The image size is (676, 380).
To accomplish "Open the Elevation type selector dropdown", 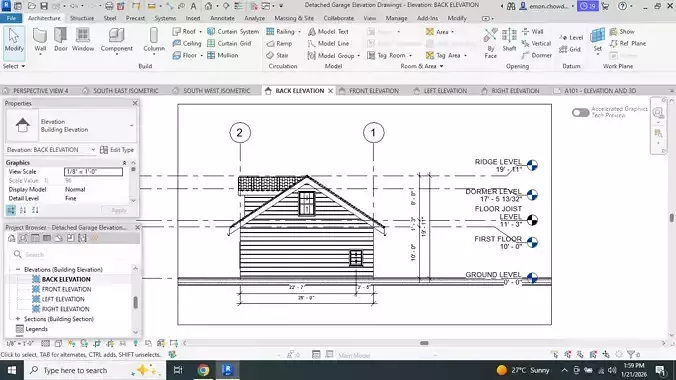I will pyautogui.click(x=131, y=126).
